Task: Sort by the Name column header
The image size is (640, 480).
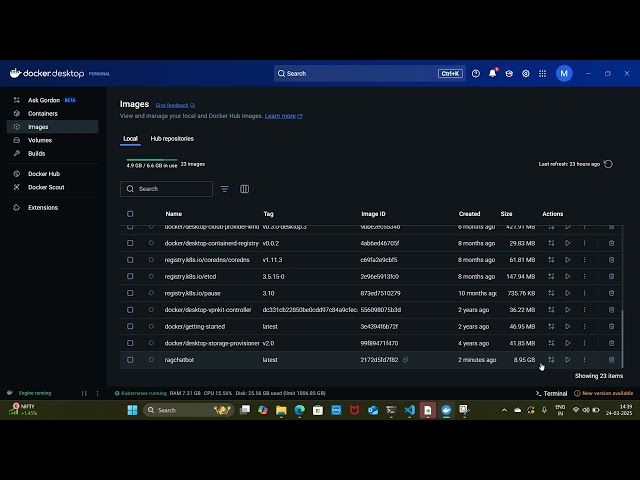Action: click(173, 214)
